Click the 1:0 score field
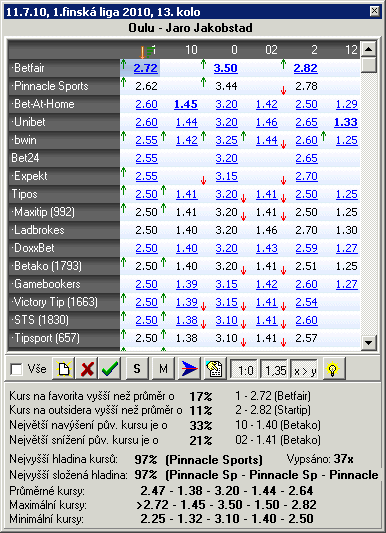 244,370
